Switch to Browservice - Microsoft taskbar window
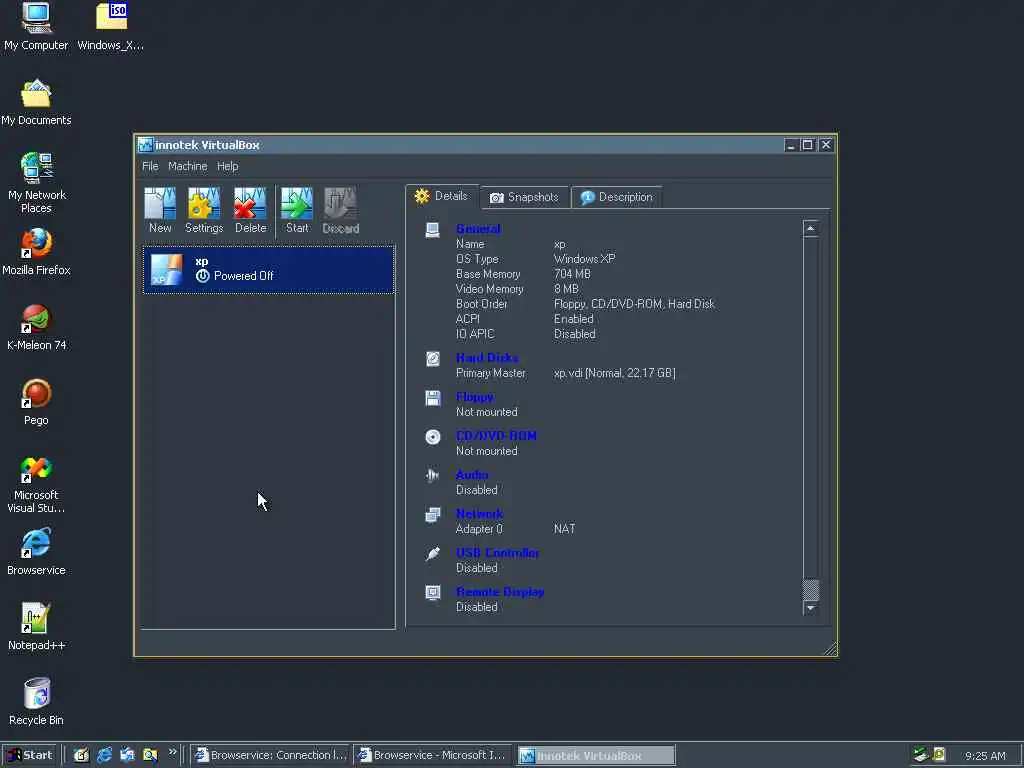Screen dimensions: 1024x768 point(432,756)
